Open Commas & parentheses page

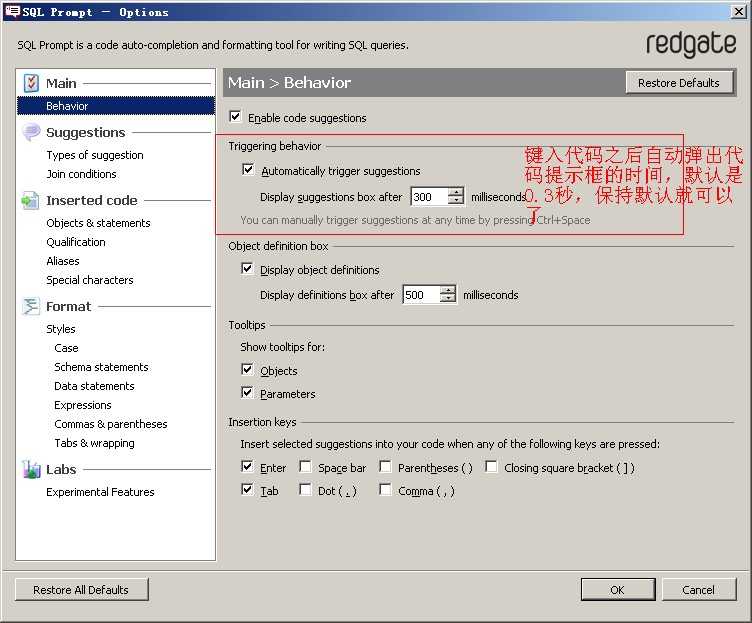click(x=111, y=424)
